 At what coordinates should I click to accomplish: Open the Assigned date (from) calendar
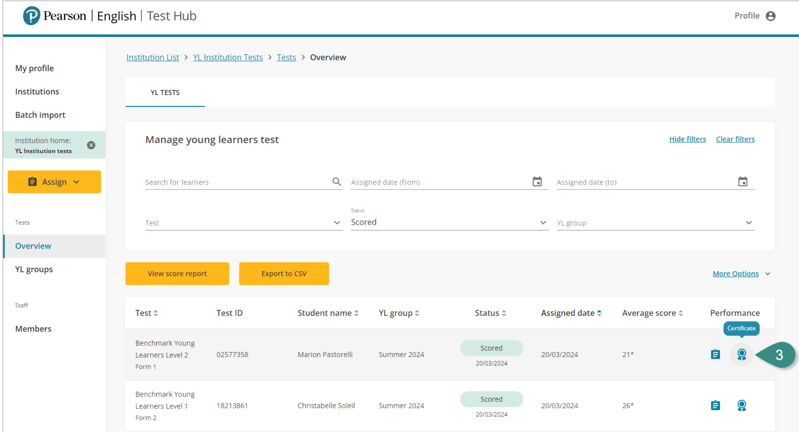537,182
